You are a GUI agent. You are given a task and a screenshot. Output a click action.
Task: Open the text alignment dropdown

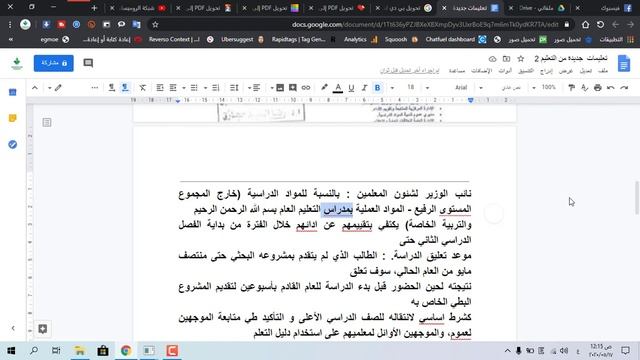click(253, 88)
